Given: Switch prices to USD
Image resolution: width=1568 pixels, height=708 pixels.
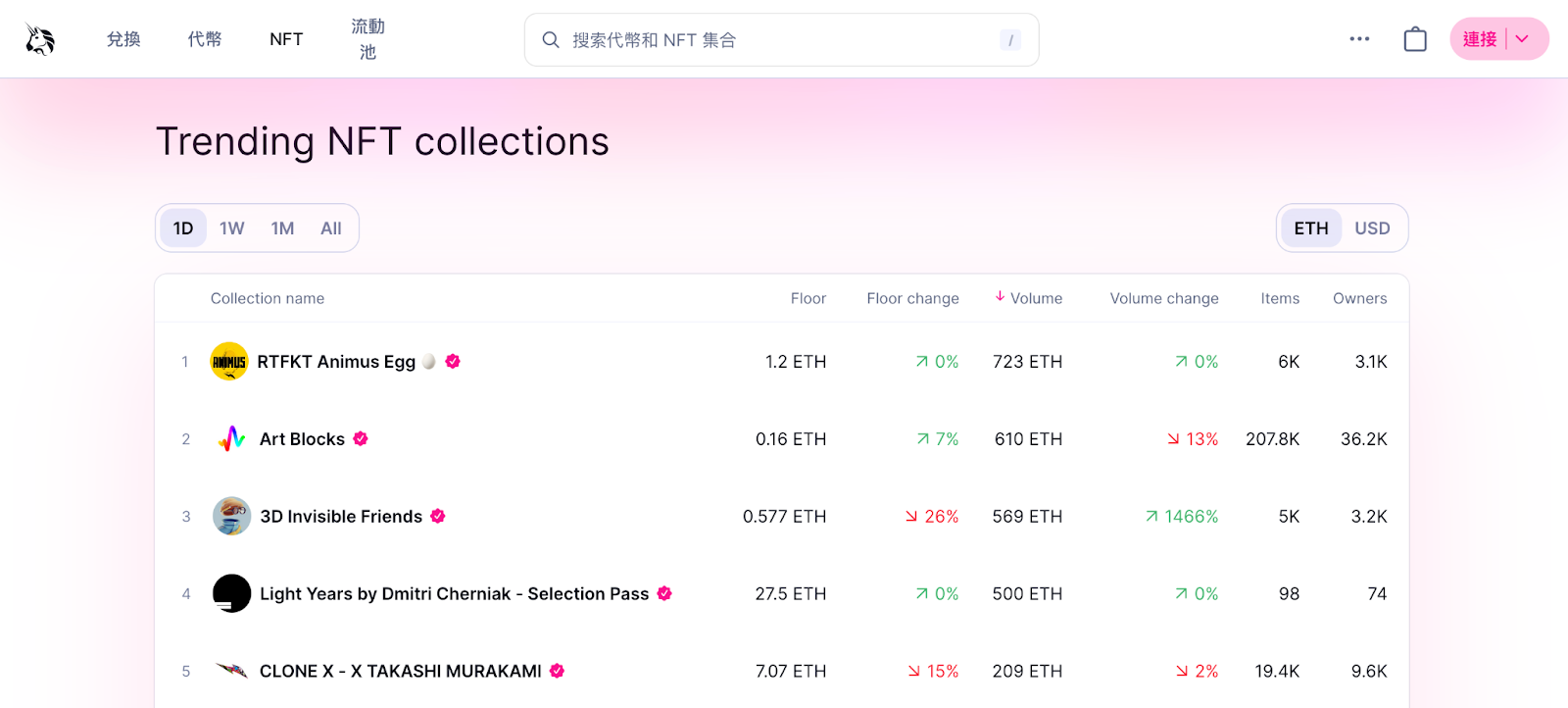Looking at the screenshot, I should [x=1372, y=228].
